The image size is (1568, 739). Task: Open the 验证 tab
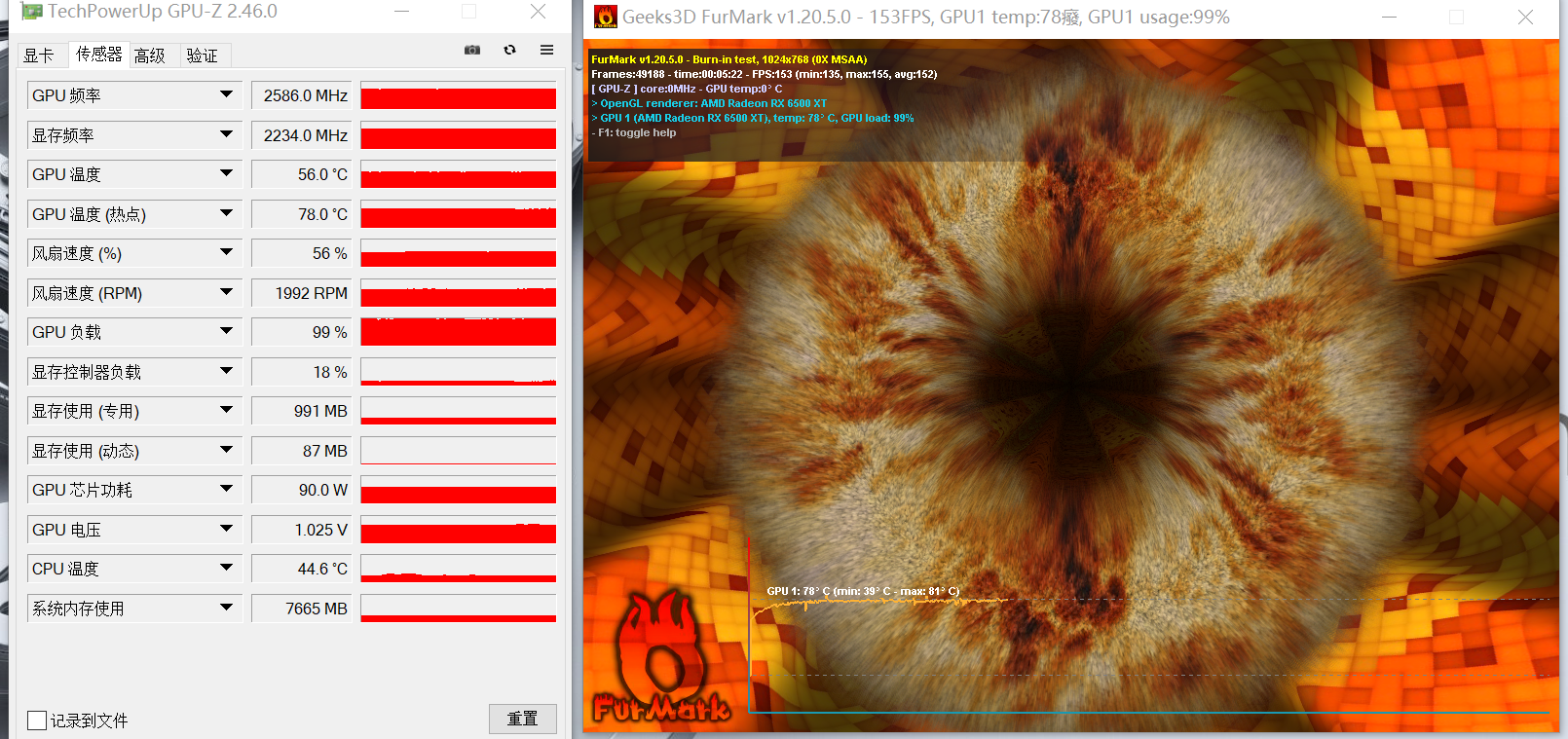[203, 55]
